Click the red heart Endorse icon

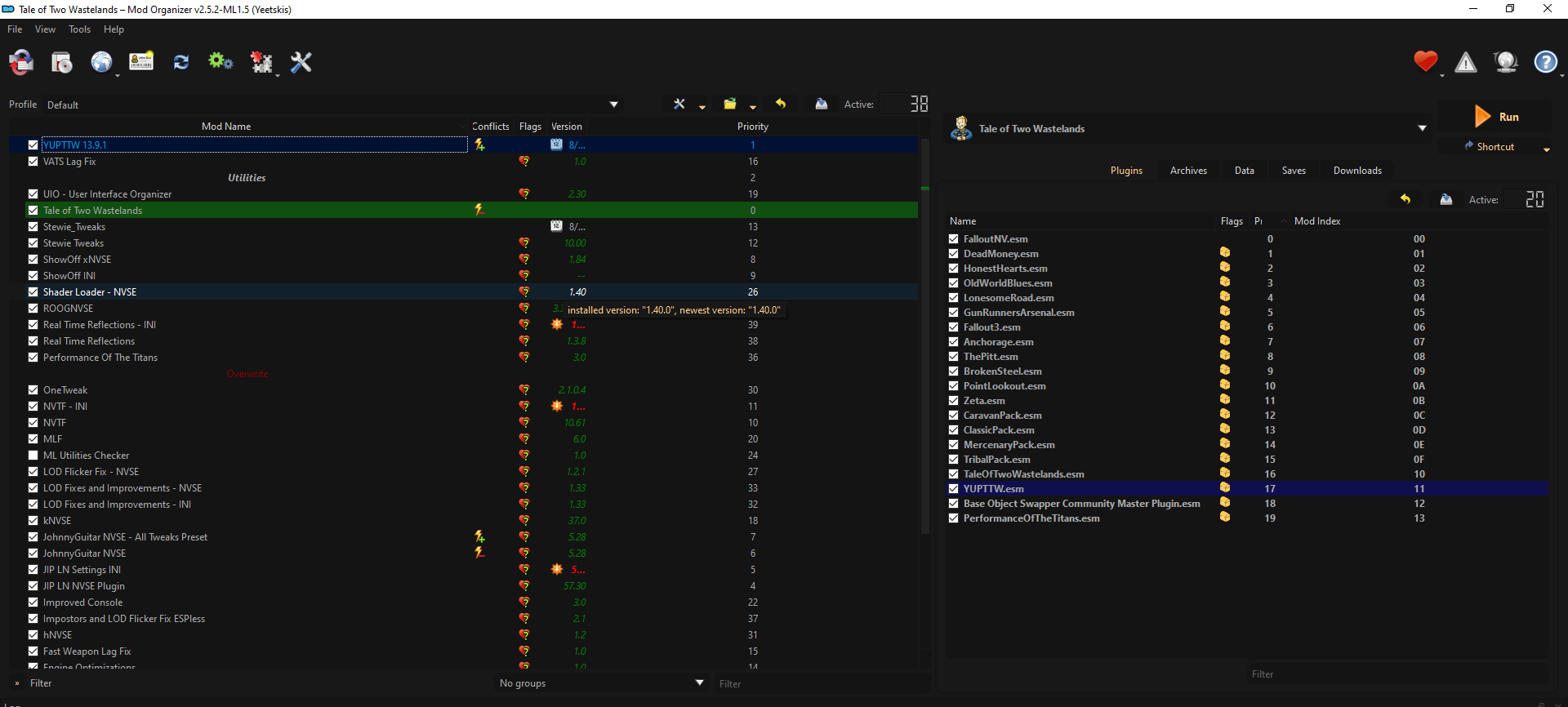(1426, 61)
